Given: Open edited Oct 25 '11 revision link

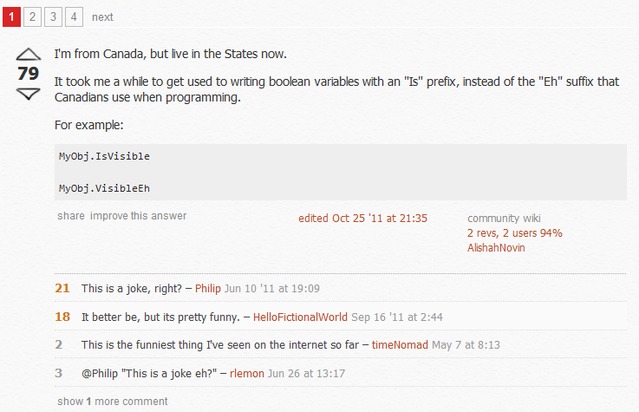Looking at the screenshot, I should click(363, 218).
